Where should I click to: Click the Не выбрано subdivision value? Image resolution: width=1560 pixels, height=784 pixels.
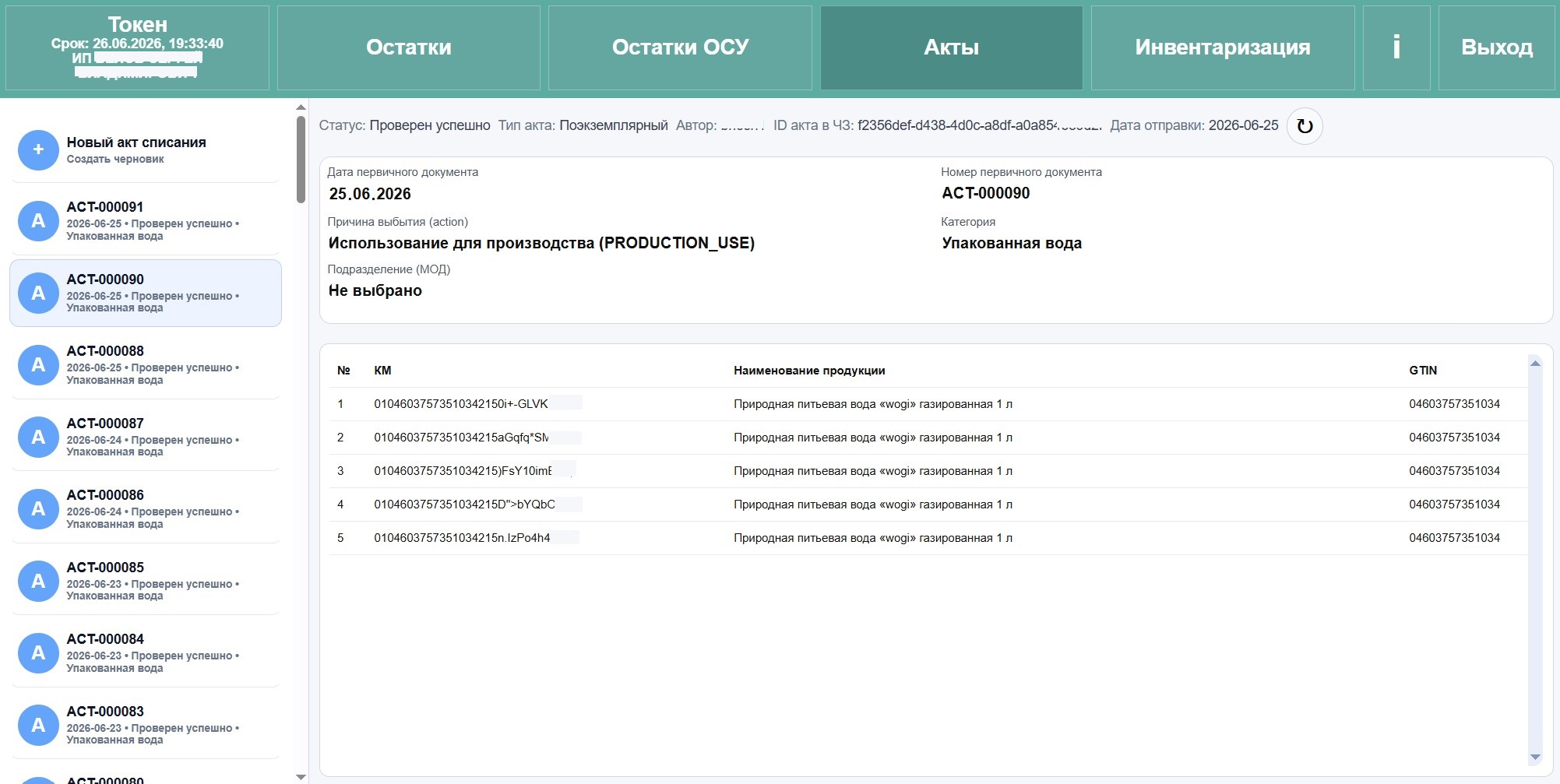tap(375, 290)
